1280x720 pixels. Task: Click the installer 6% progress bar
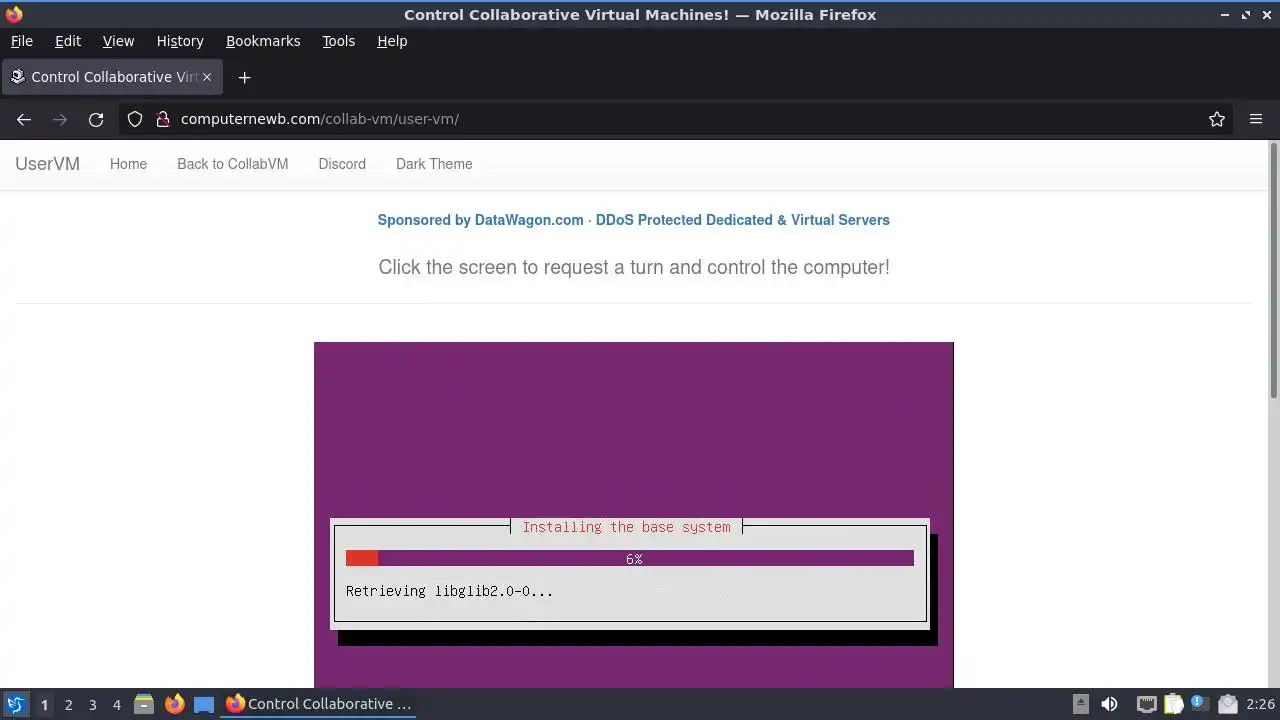[630, 558]
